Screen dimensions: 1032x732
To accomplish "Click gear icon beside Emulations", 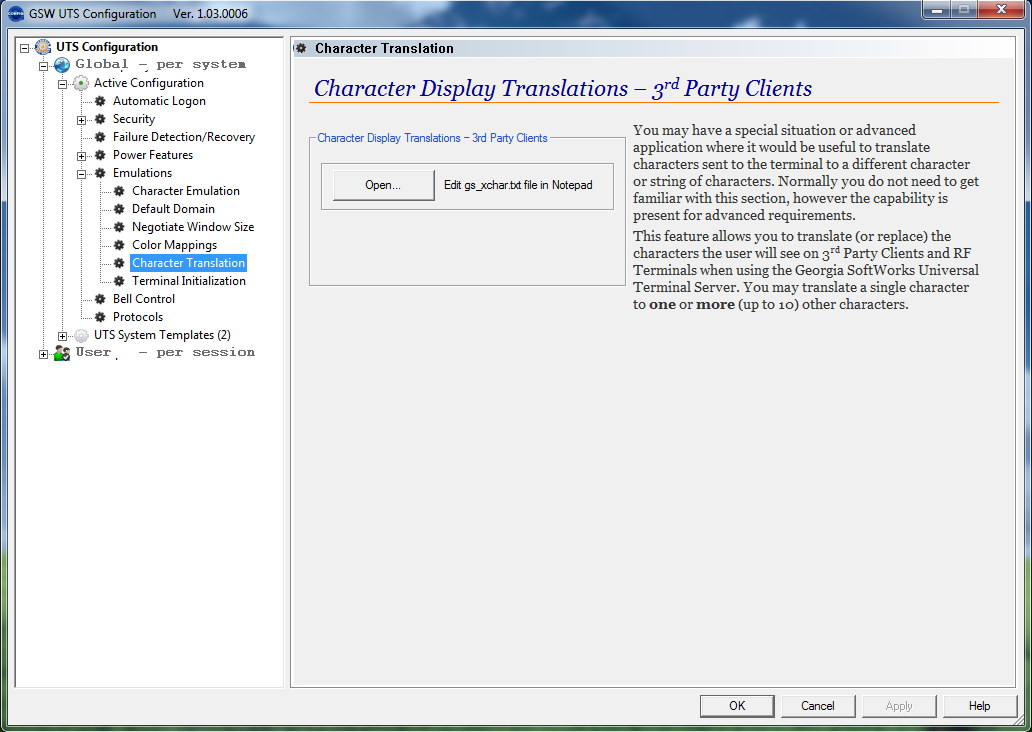I will click(x=100, y=173).
